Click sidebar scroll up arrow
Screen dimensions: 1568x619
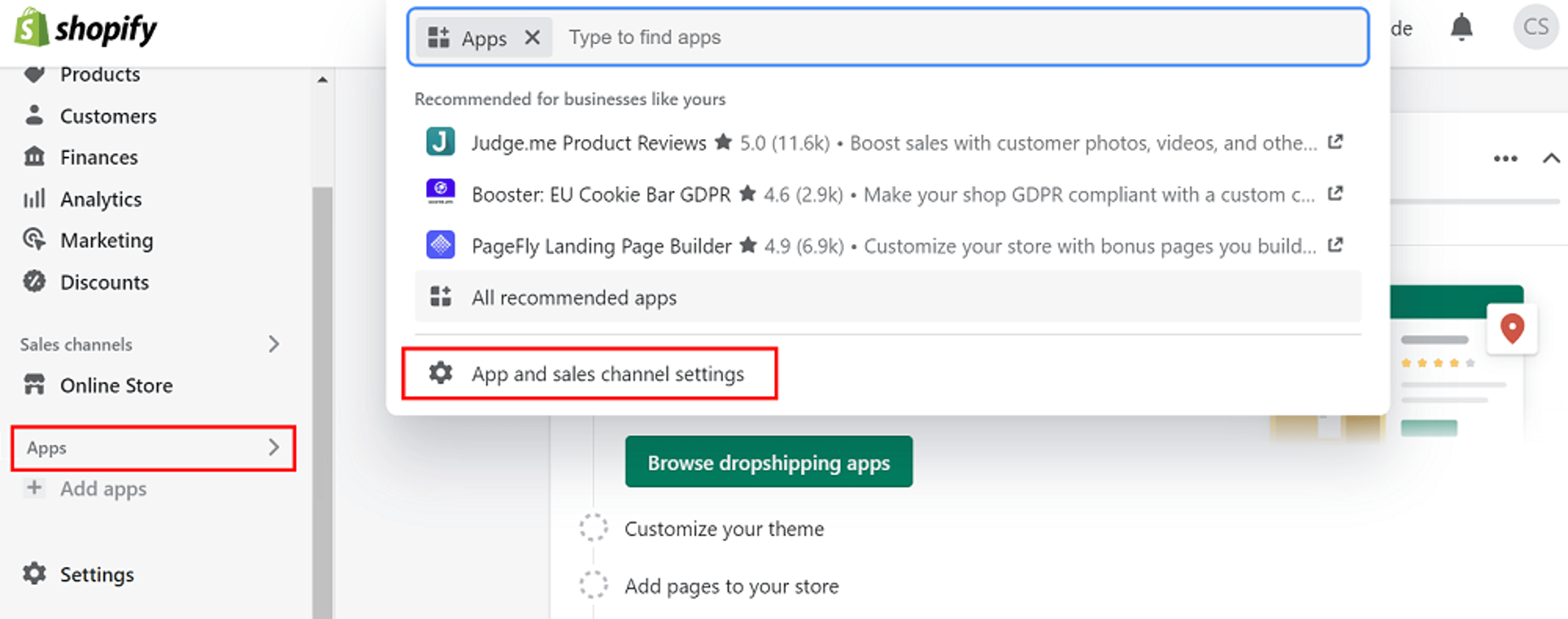323,80
